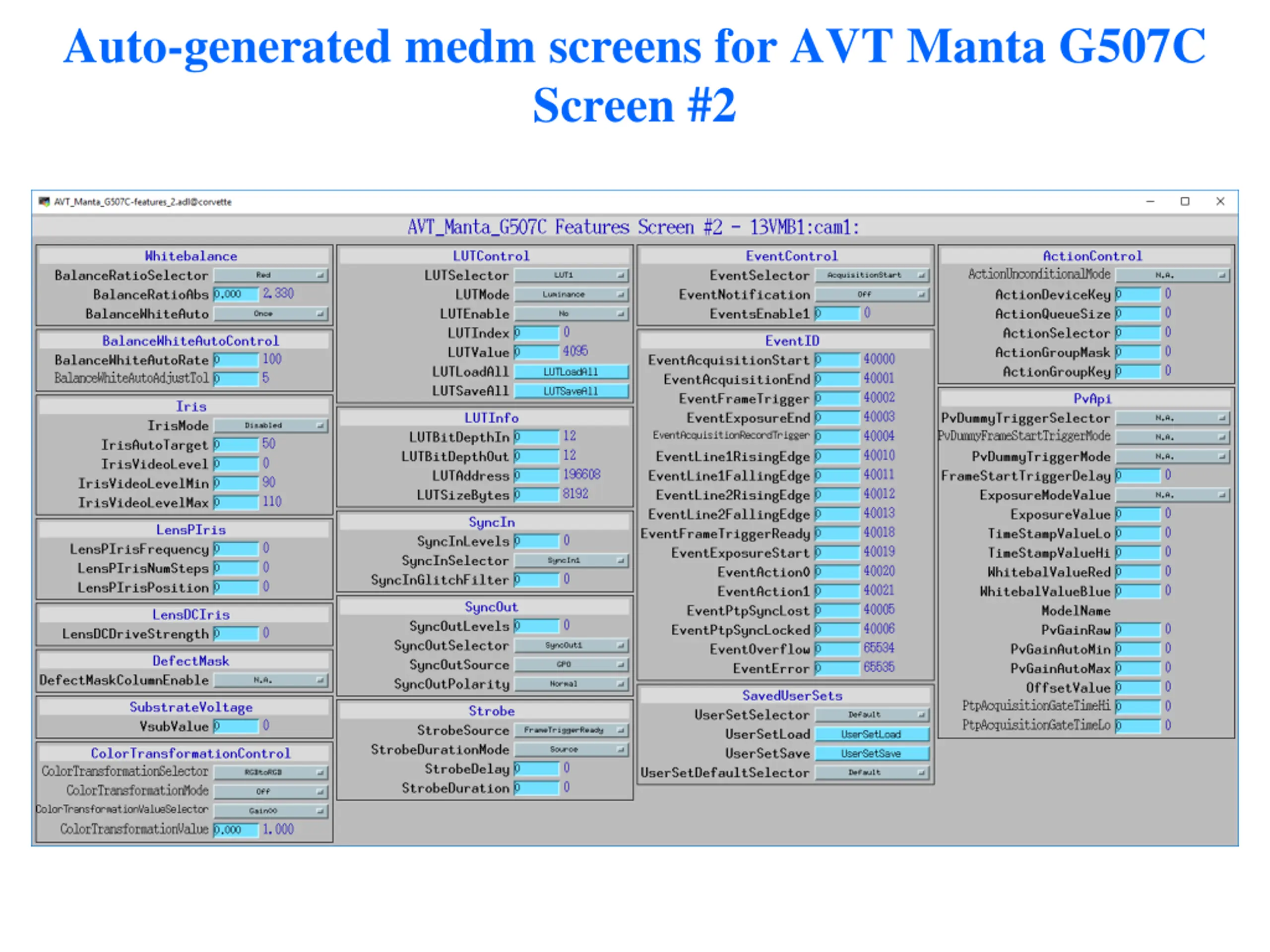The height and width of the screenshot is (952, 1270).
Task: Click the SyncOutLevels input field
Action: click(x=537, y=626)
